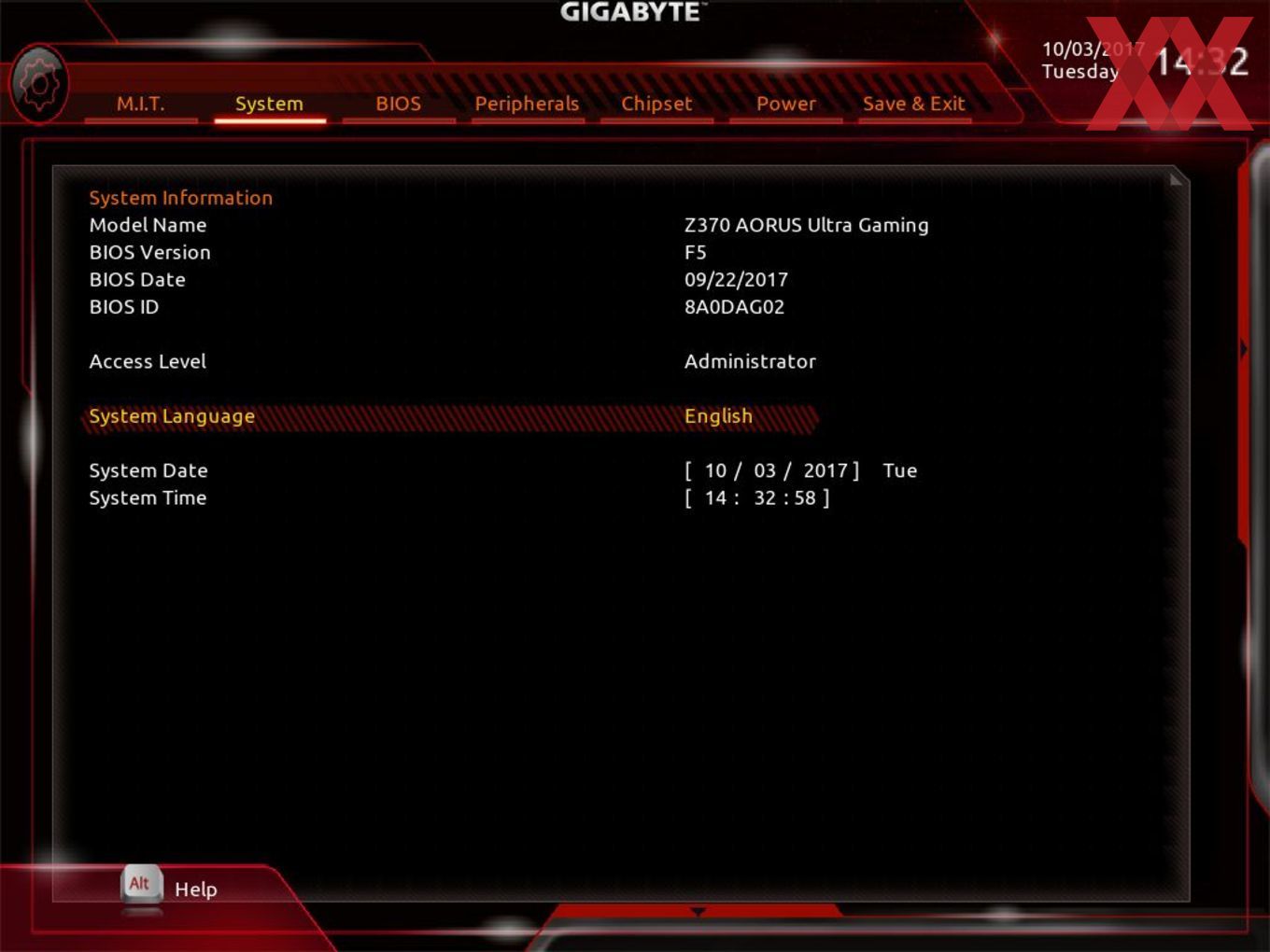Click the Model Name label

tap(148, 225)
